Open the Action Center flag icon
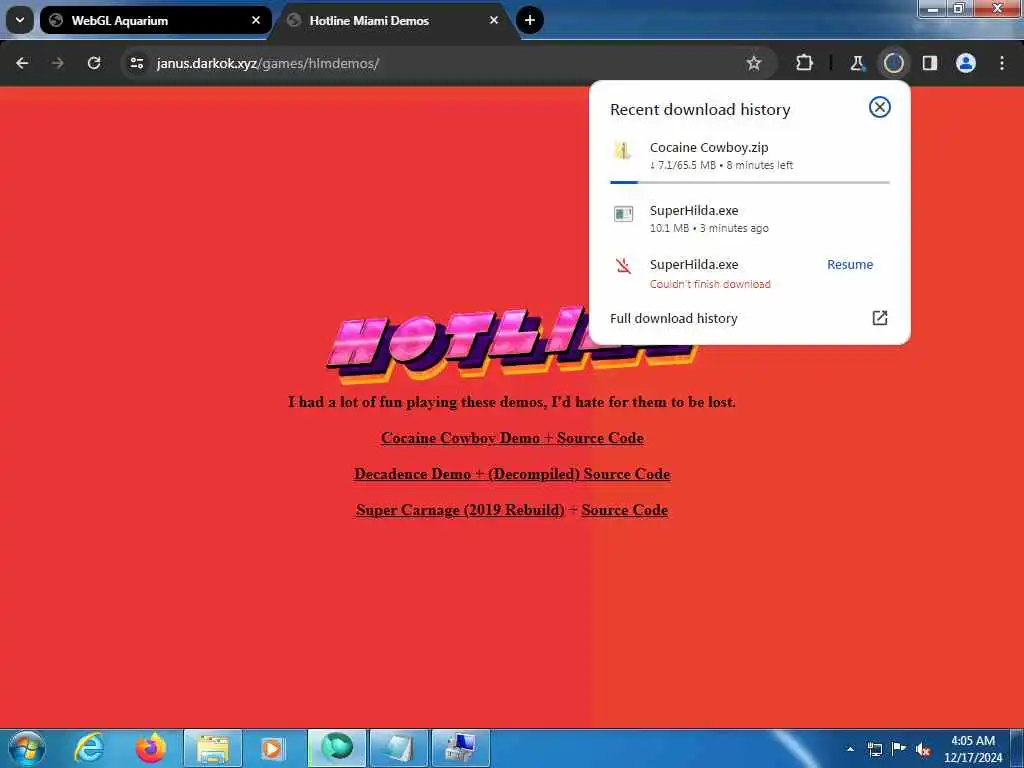Screen dimensions: 1024x768 click(899, 748)
